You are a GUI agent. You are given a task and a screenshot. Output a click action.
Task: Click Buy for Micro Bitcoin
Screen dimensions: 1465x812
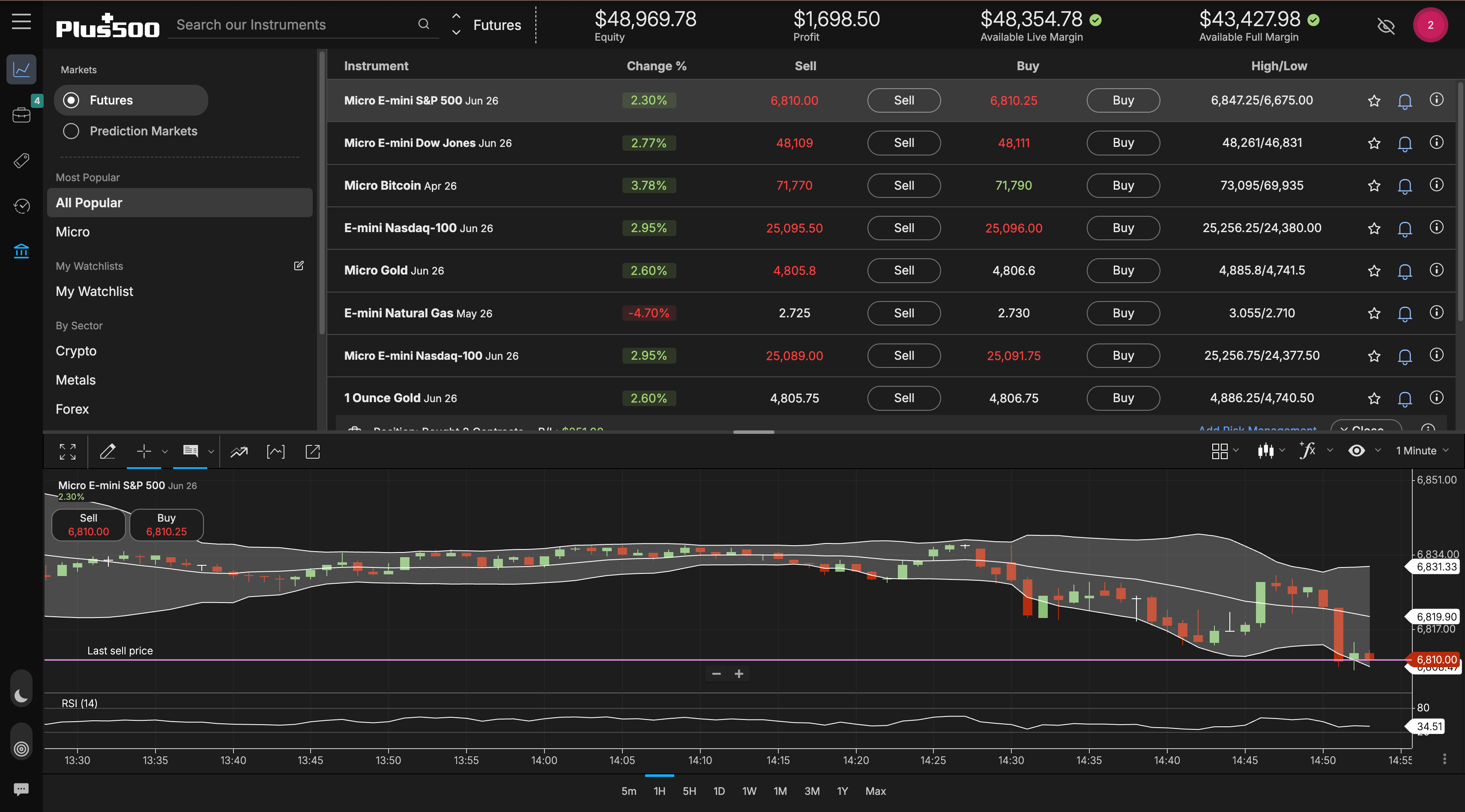pyautogui.click(x=1123, y=186)
